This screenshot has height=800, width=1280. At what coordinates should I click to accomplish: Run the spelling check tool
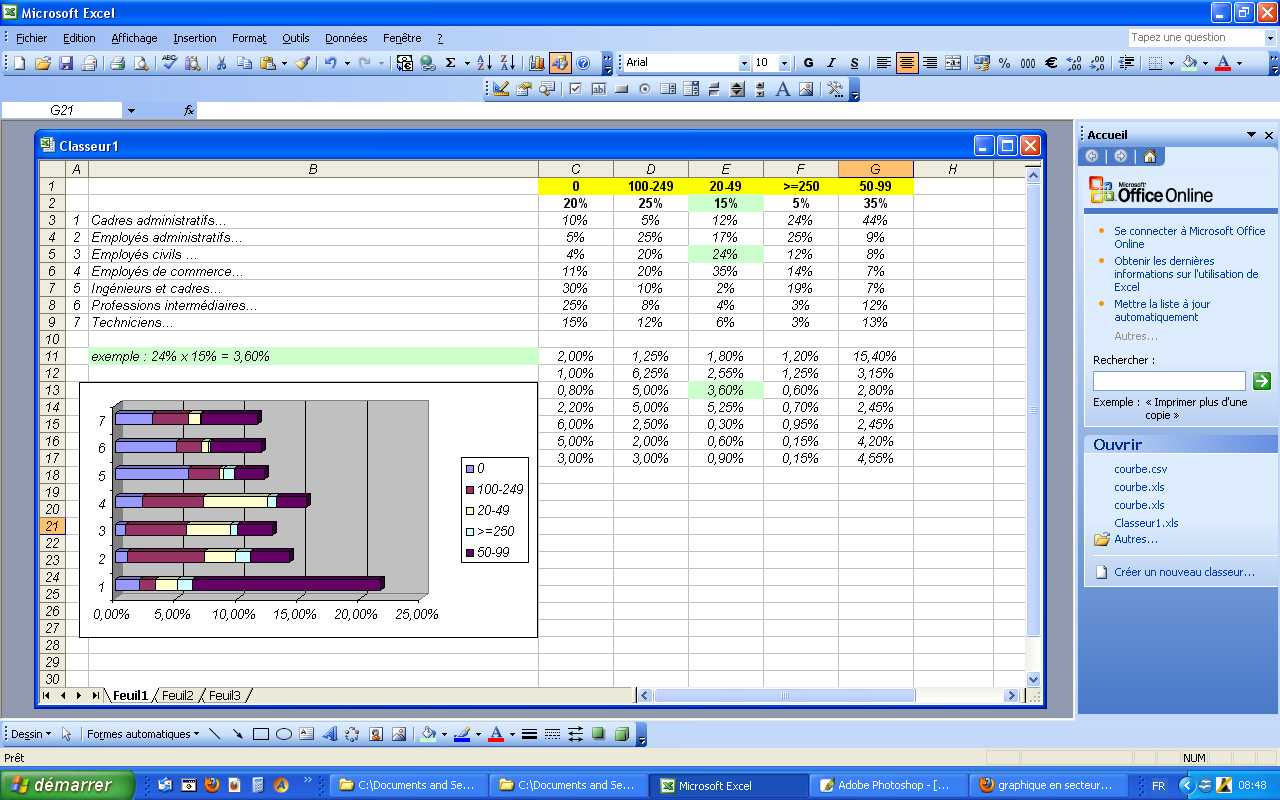169,63
